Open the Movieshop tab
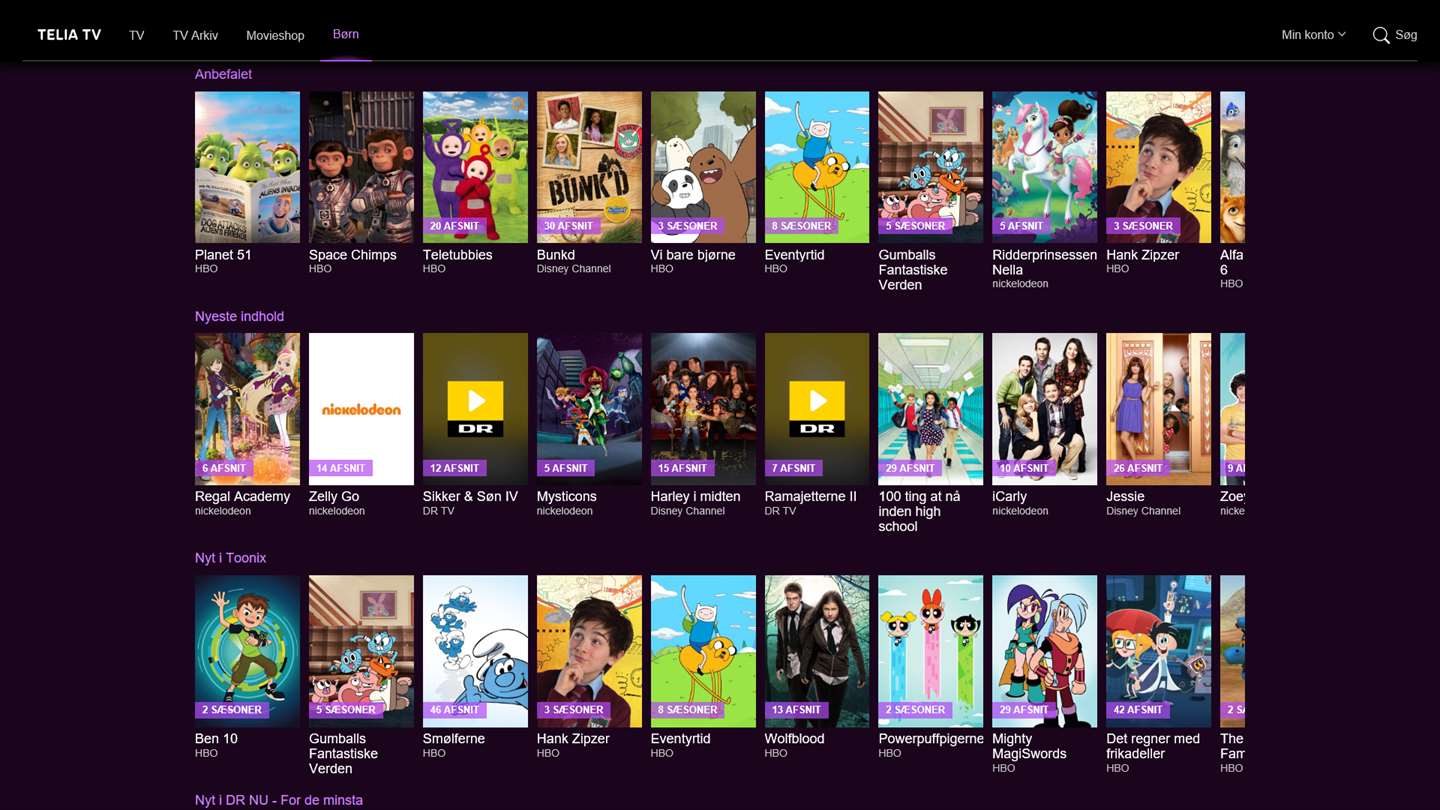 [x=275, y=35]
